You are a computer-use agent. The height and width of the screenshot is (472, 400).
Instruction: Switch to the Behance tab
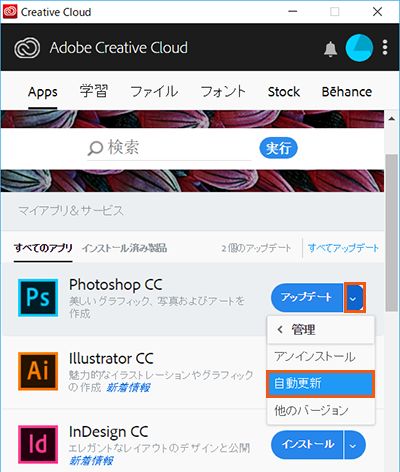[x=347, y=91]
